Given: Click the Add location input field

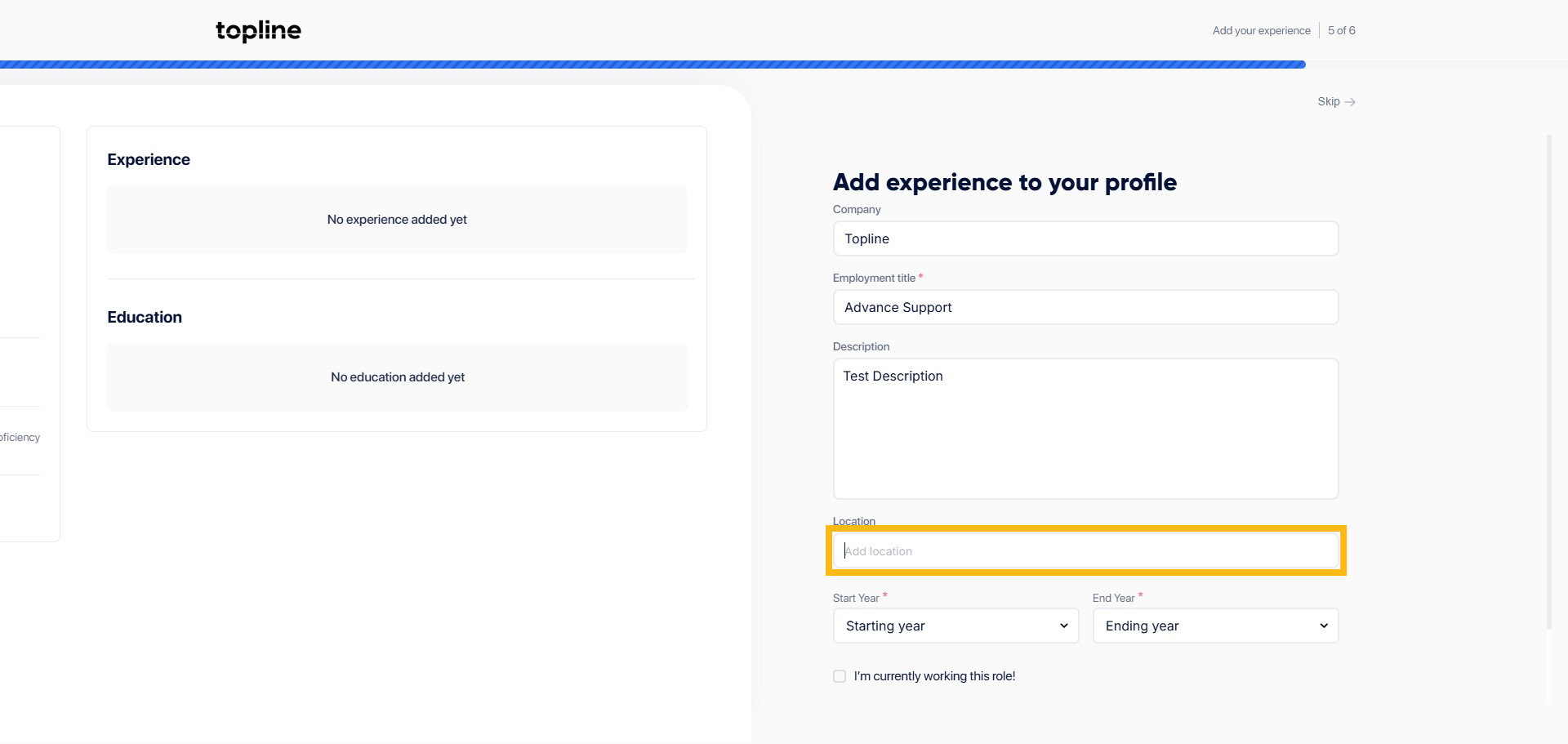Looking at the screenshot, I should [x=1085, y=551].
